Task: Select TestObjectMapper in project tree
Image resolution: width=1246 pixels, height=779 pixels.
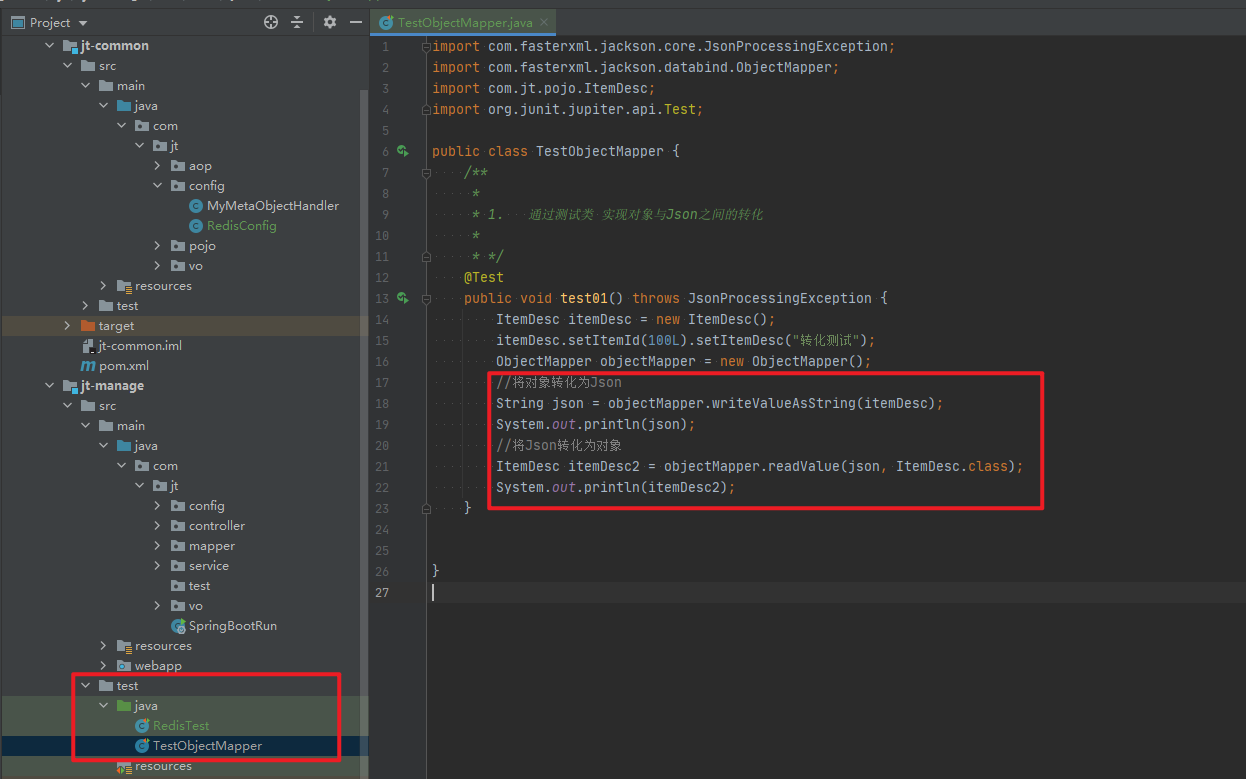Action: click(207, 746)
